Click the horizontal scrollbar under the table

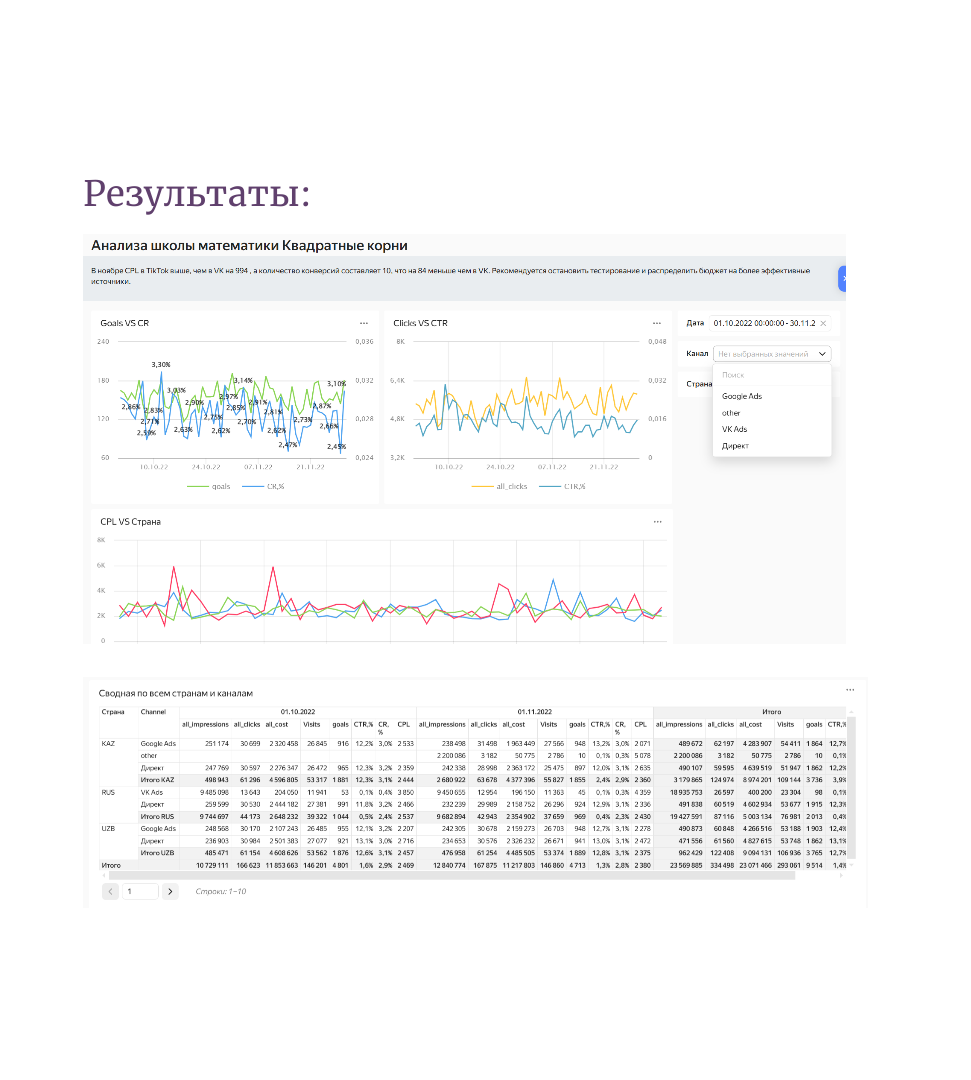click(452, 876)
